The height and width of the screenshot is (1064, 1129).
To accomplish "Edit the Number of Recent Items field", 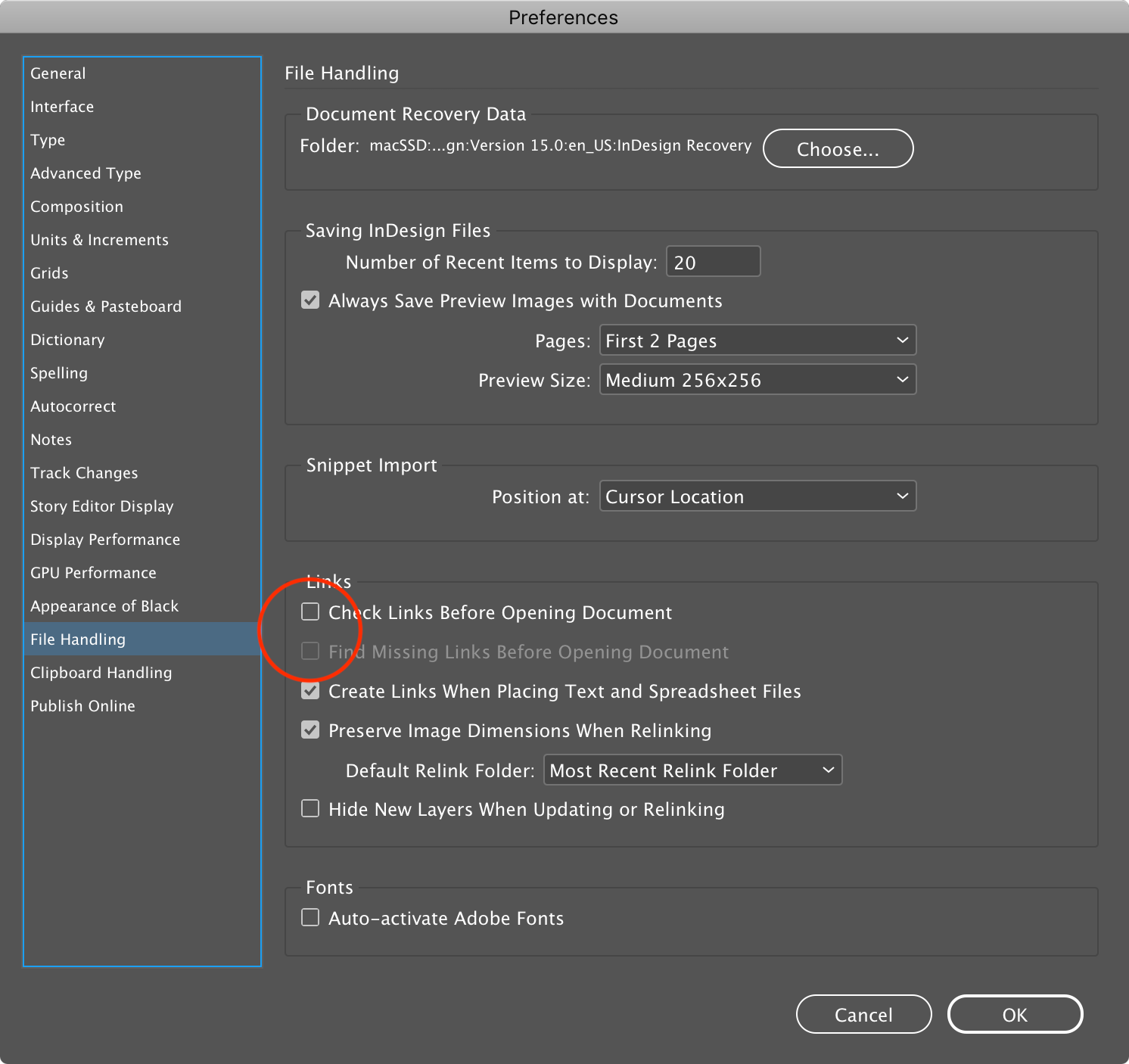I will (712, 261).
